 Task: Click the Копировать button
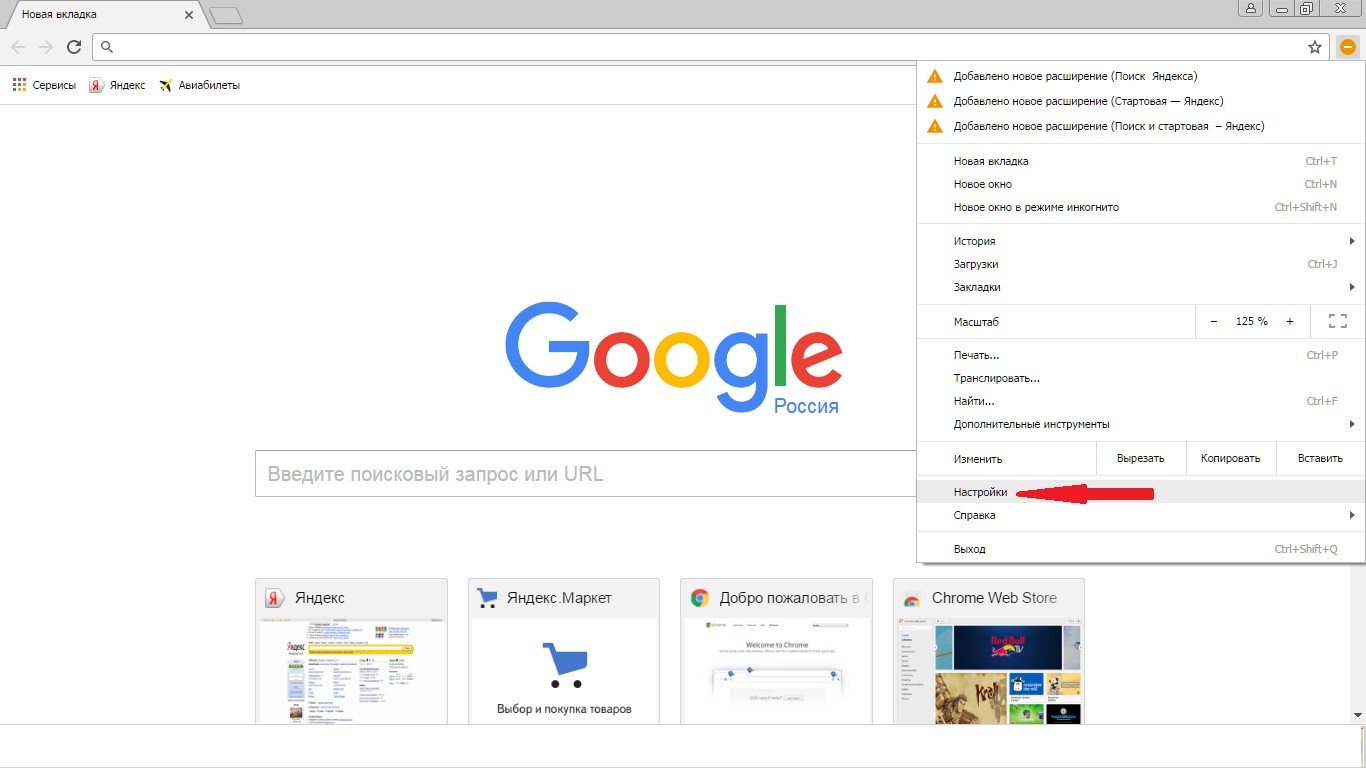(1230, 459)
